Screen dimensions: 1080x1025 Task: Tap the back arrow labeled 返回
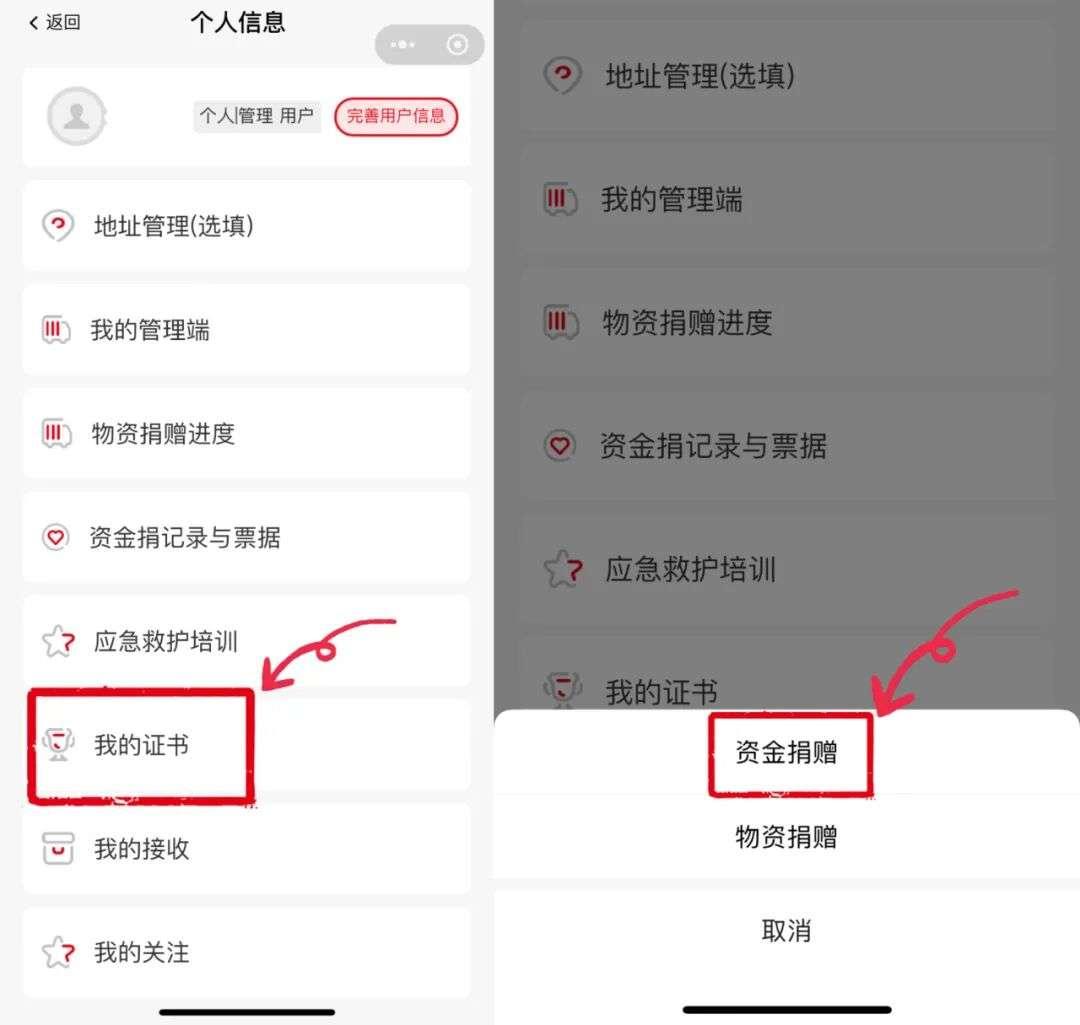54,23
